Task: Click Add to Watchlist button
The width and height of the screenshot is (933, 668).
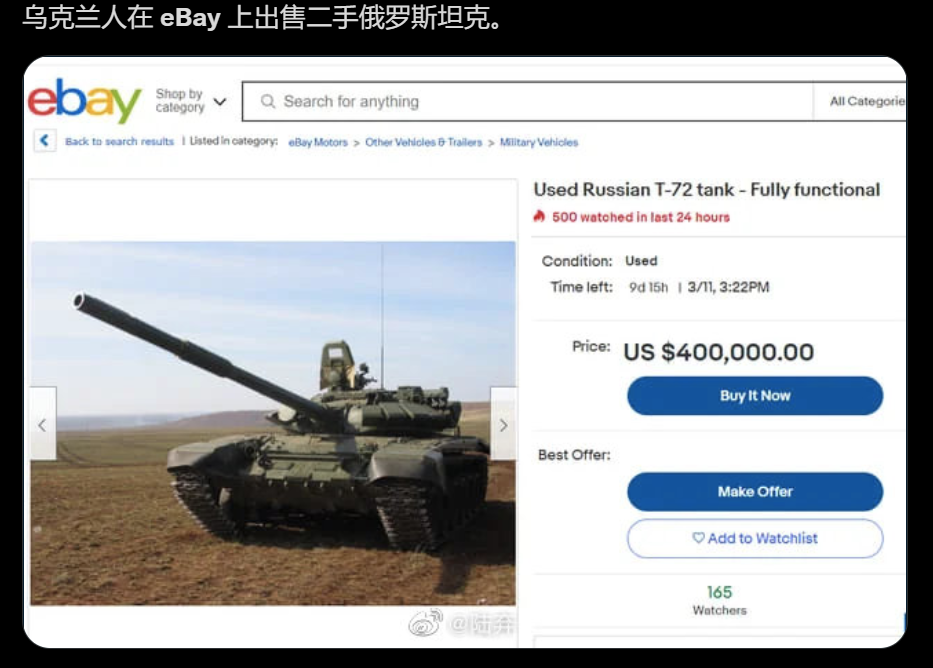Action: point(754,538)
